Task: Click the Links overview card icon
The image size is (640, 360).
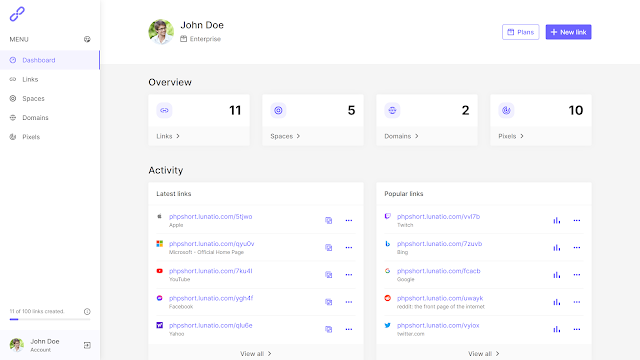Action: (164, 110)
